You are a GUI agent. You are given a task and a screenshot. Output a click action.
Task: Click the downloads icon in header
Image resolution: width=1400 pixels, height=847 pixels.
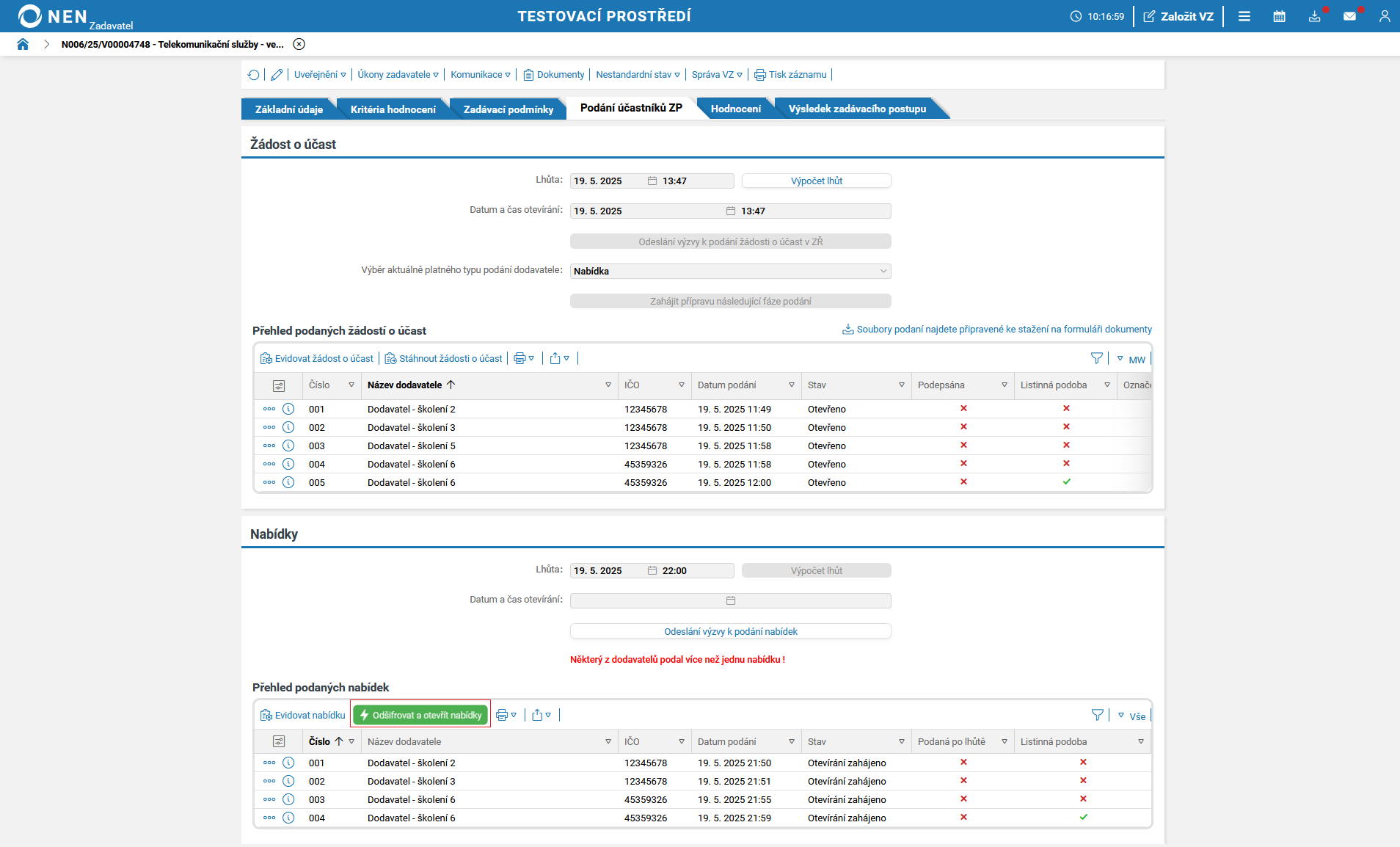coord(1314,16)
